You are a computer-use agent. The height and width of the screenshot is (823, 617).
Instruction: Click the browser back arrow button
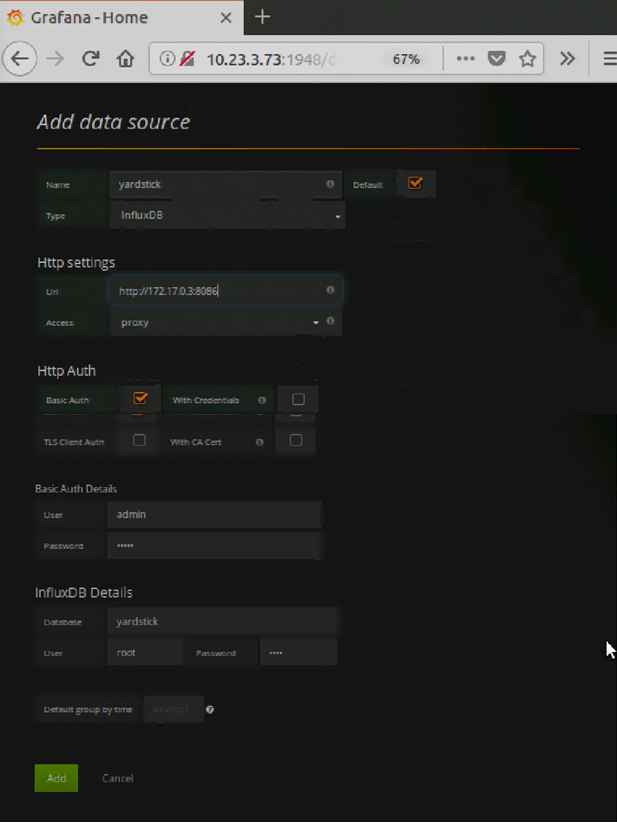click(x=19, y=59)
